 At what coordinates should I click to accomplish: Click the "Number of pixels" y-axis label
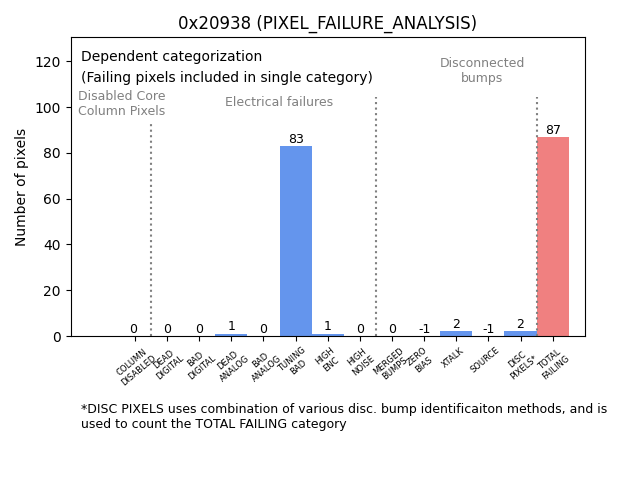[21, 187]
